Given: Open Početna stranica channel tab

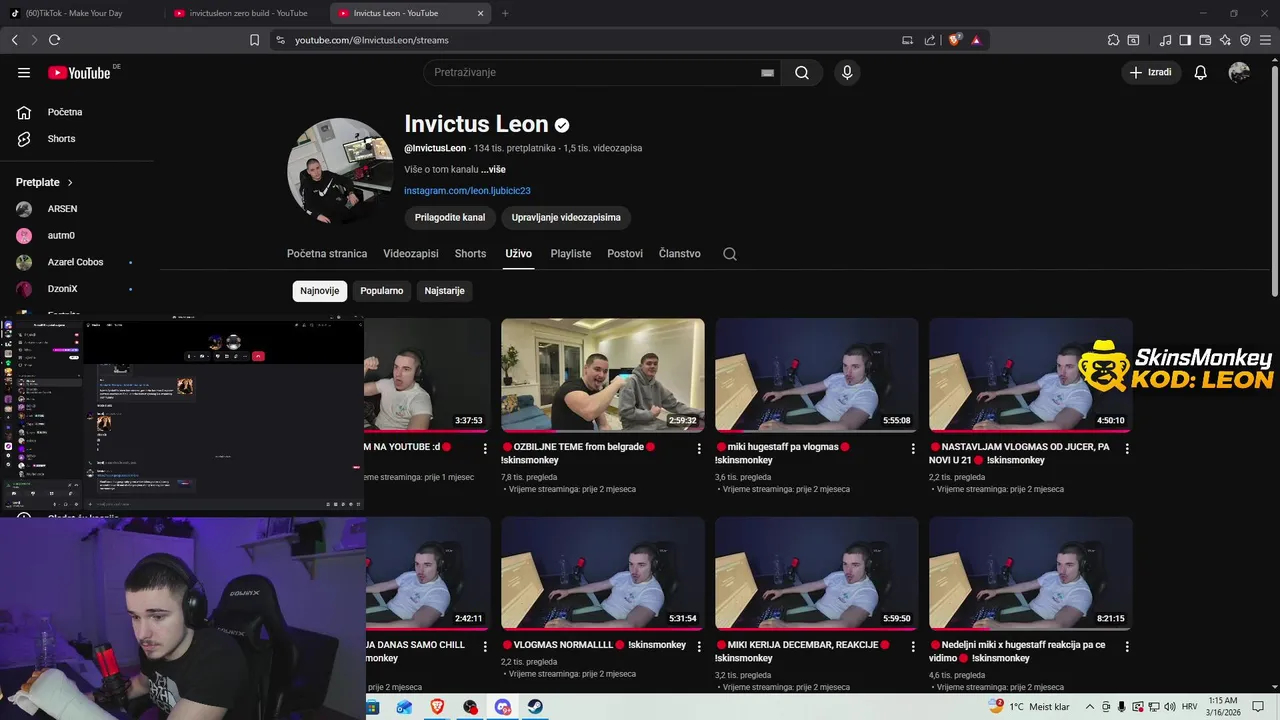Looking at the screenshot, I should coord(327,254).
